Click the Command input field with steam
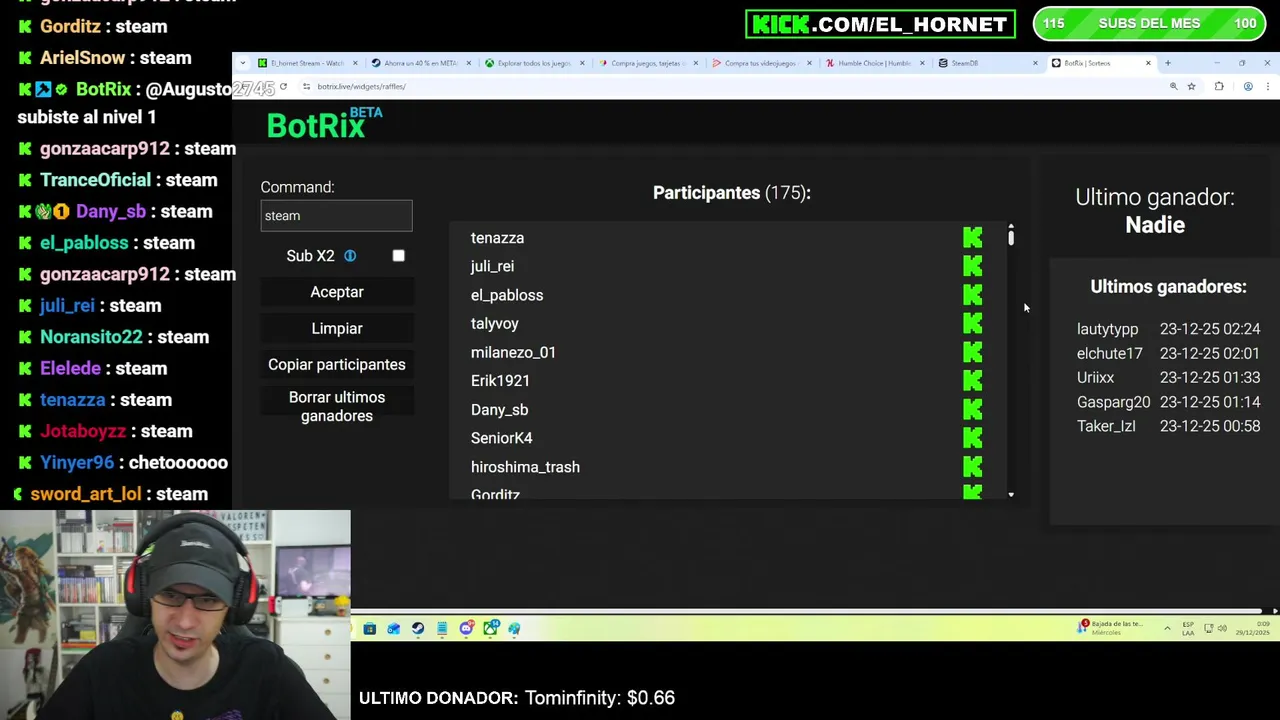Viewport: 1280px width, 720px height. pos(337,216)
